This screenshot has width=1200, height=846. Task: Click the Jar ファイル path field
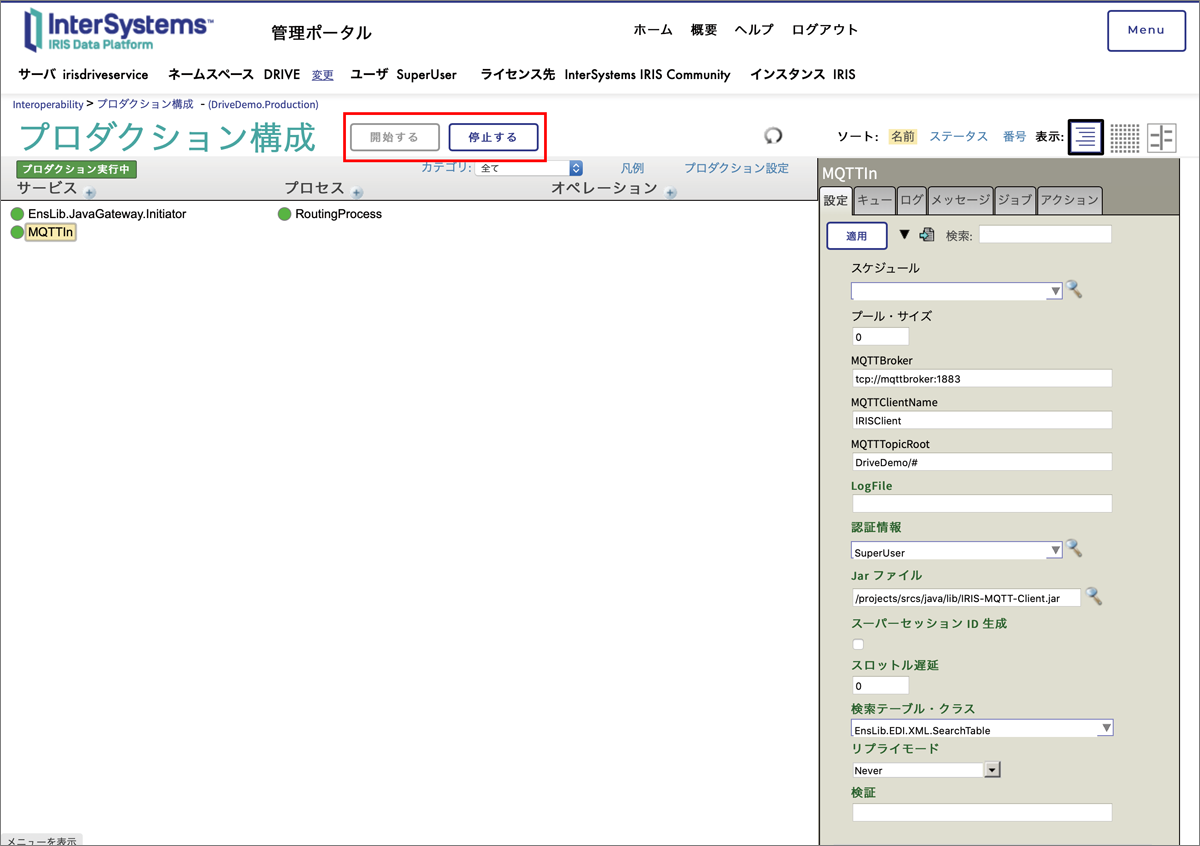point(966,598)
